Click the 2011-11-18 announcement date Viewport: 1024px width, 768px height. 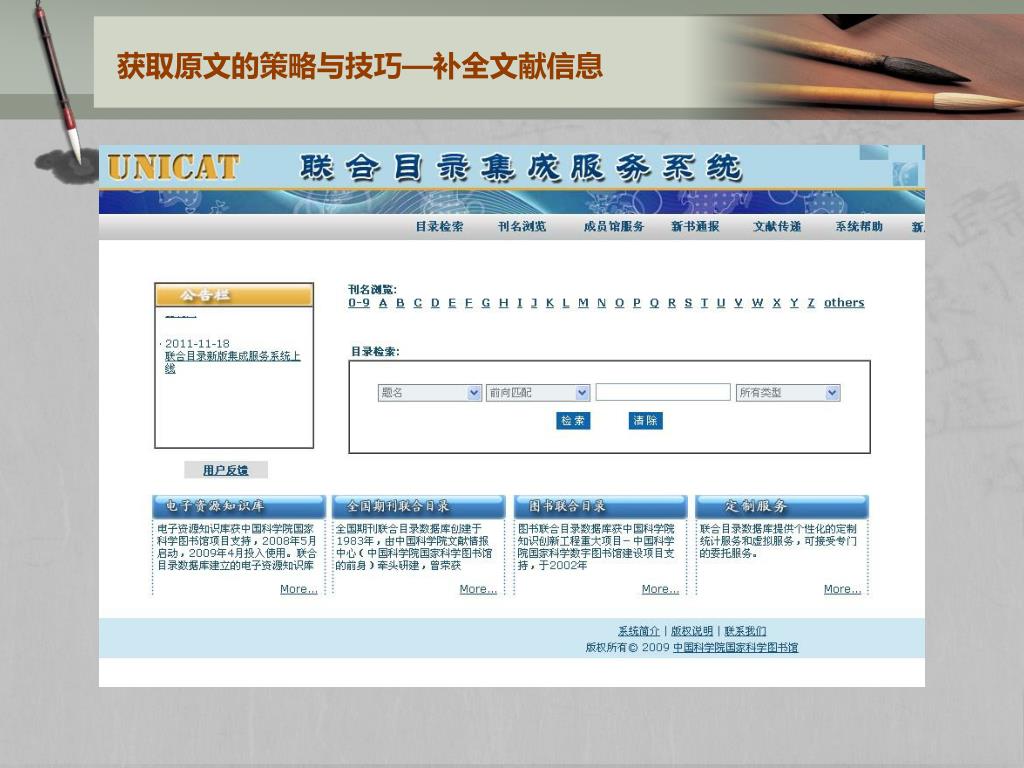197,344
